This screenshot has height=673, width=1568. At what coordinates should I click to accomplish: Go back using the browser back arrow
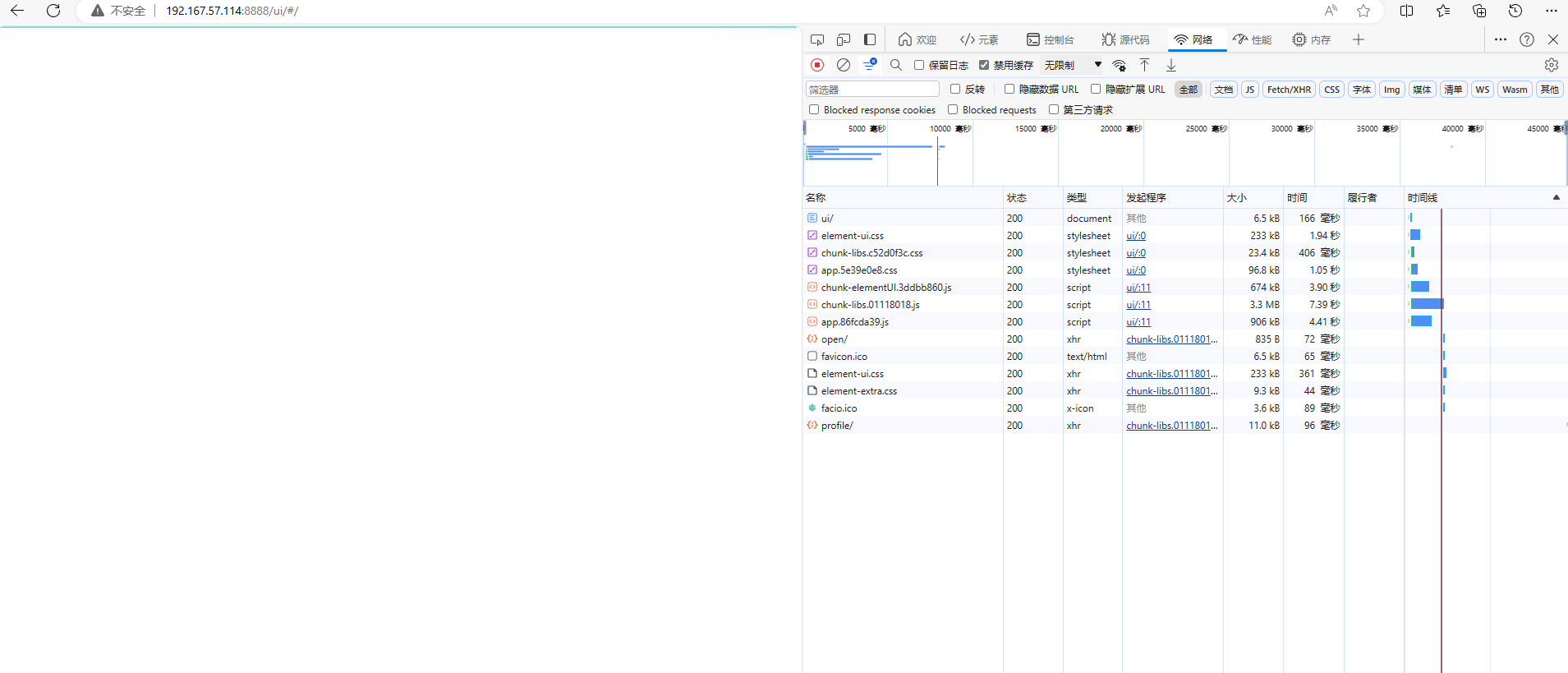[17, 11]
